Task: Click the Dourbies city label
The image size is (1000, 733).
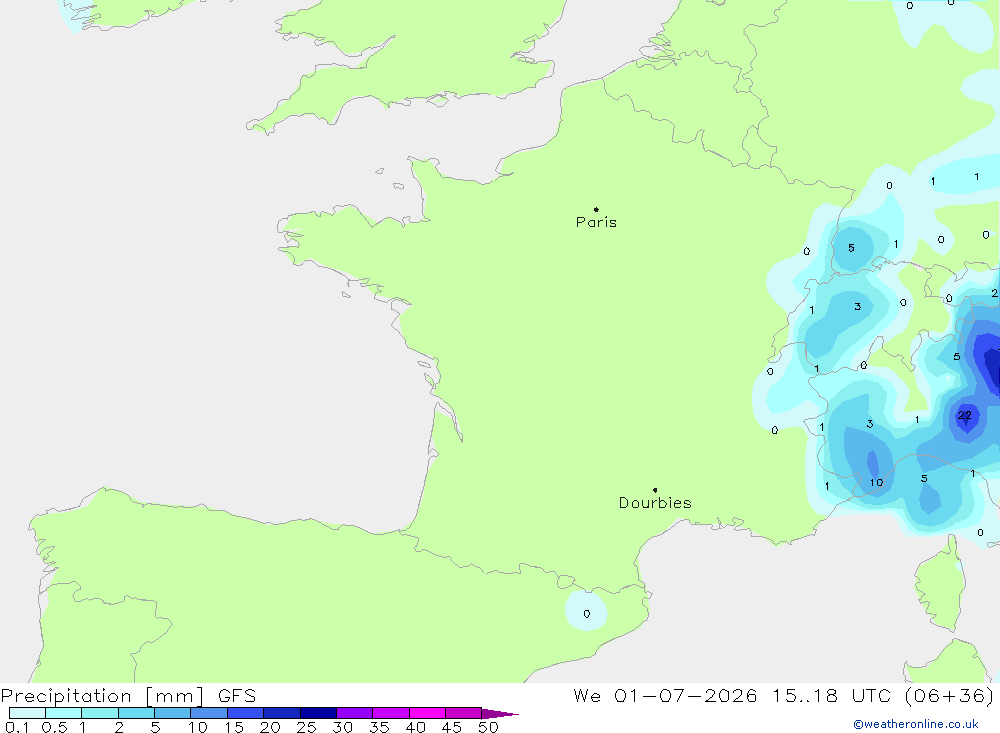Action: (x=655, y=503)
